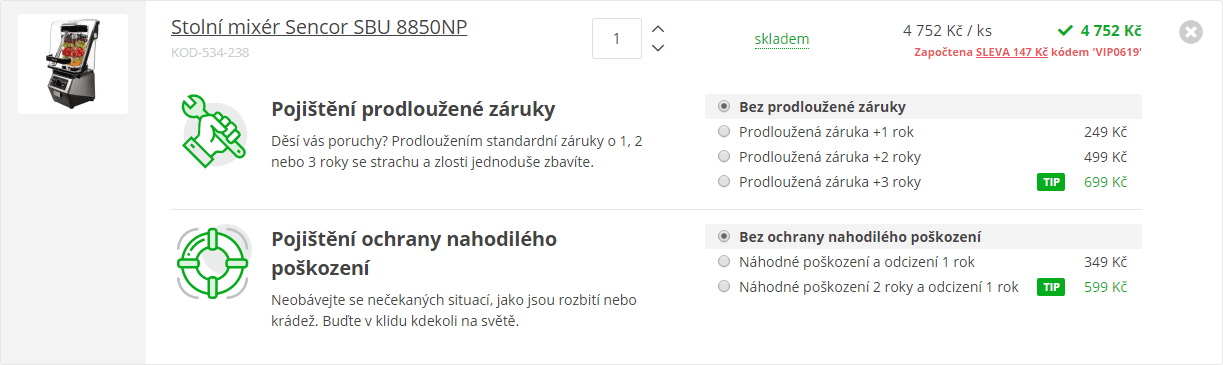Click the TIP badge for +3 roky warranty

pyautogui.click(x=1051, y=182)
